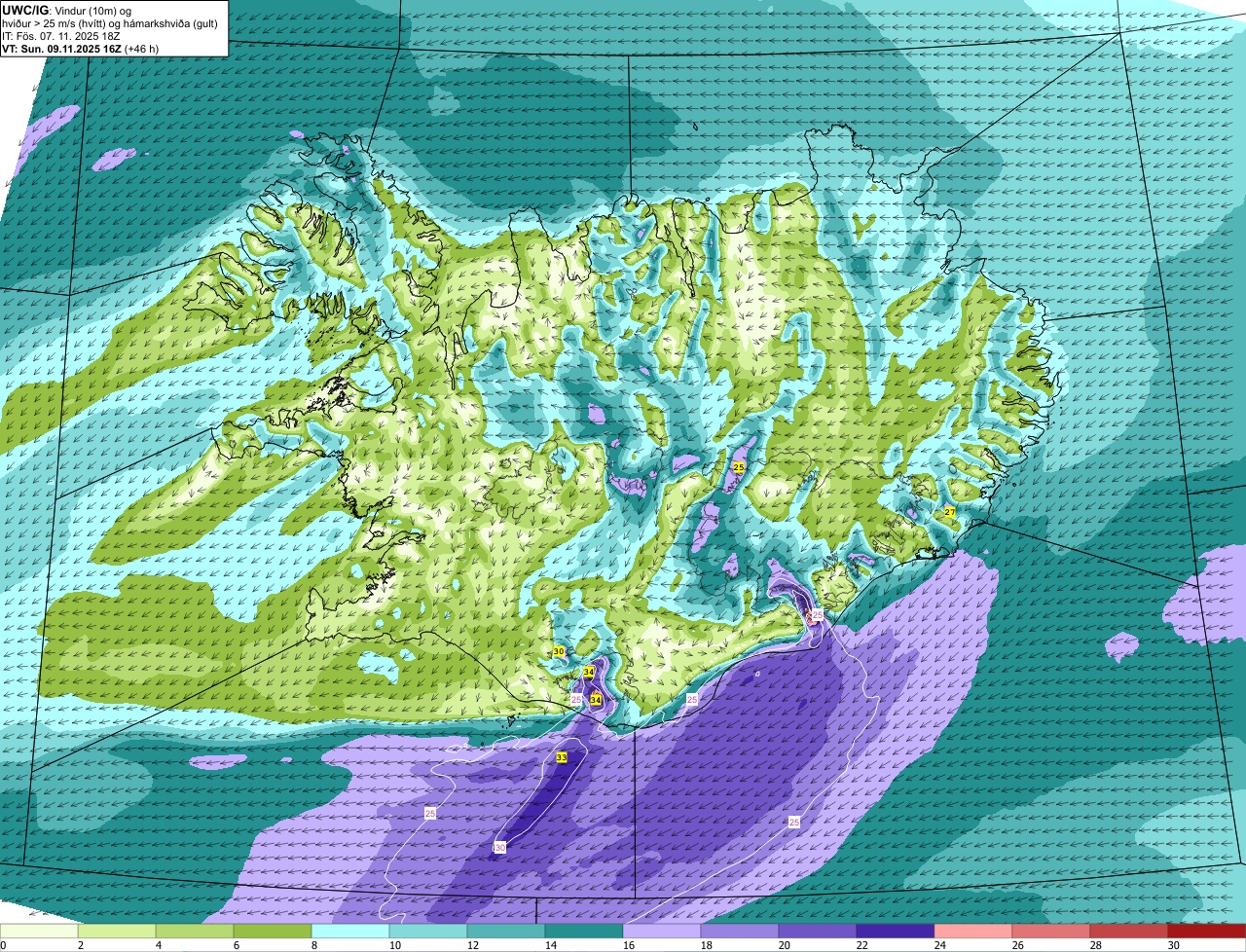1246x952 pixels.
Task: Click the 8–10 m/s pale cyan legend swatch
Action: pos(350,932)
